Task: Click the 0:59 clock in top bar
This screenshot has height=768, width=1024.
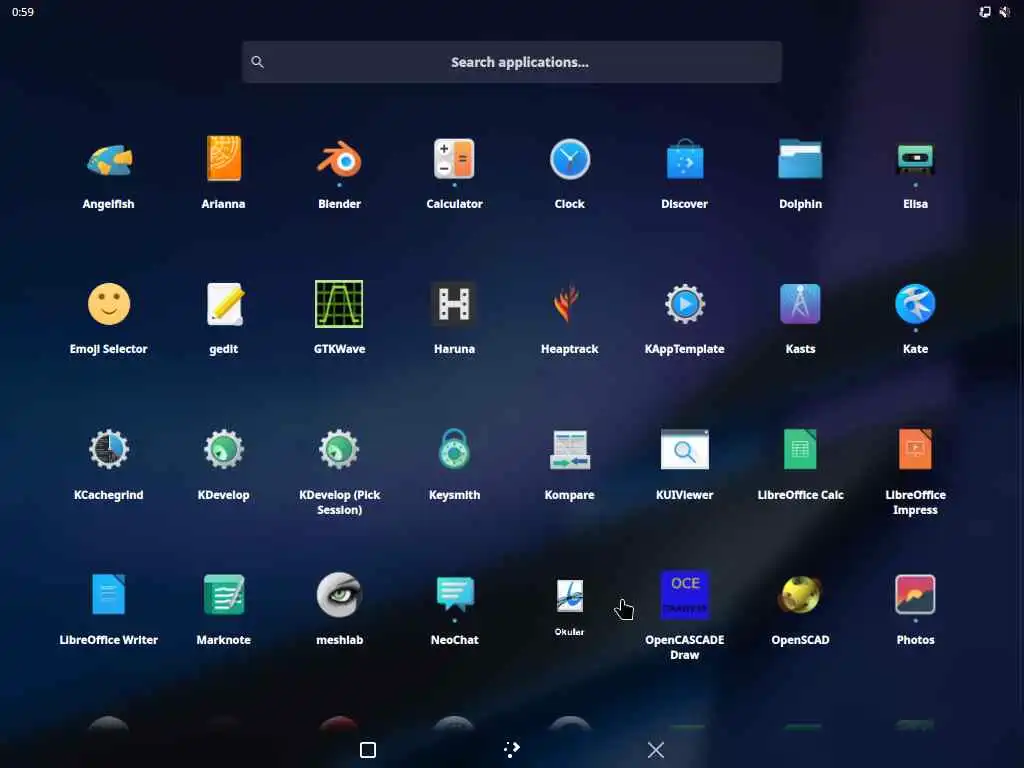Action: point(23,12)
